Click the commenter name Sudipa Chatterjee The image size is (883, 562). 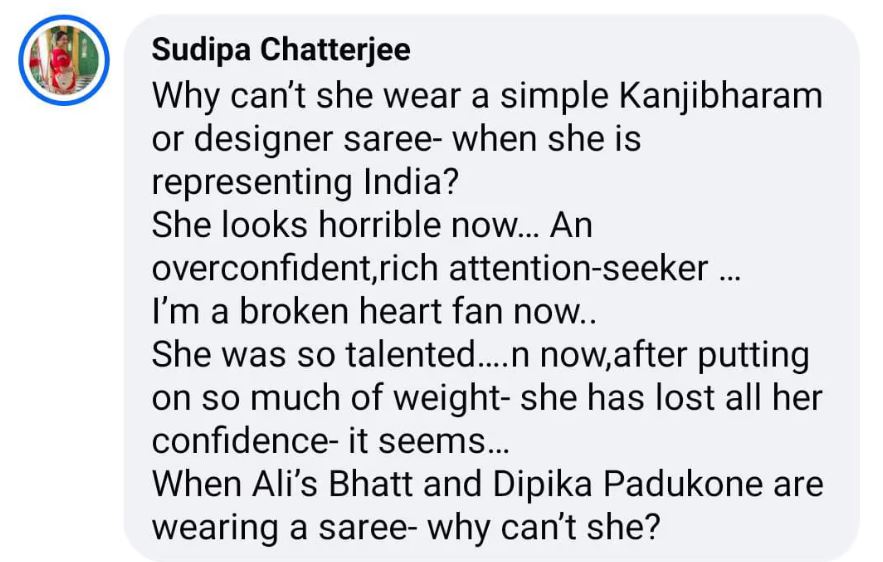[281, 49]
